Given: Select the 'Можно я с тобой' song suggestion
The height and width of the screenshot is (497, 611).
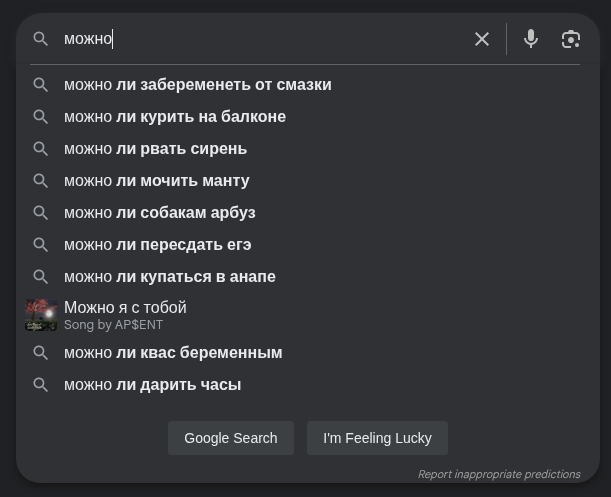Looking at the screenshot, I should (125, 308).
